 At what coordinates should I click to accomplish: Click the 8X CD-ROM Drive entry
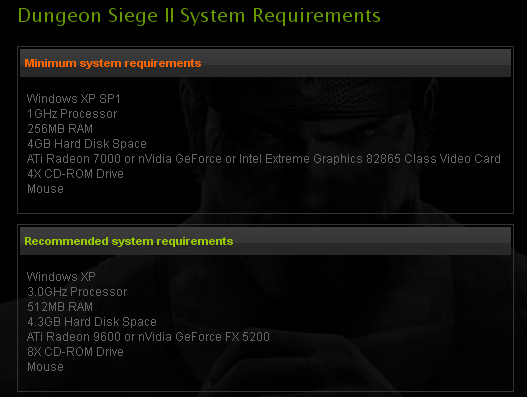tap(75, 352)
